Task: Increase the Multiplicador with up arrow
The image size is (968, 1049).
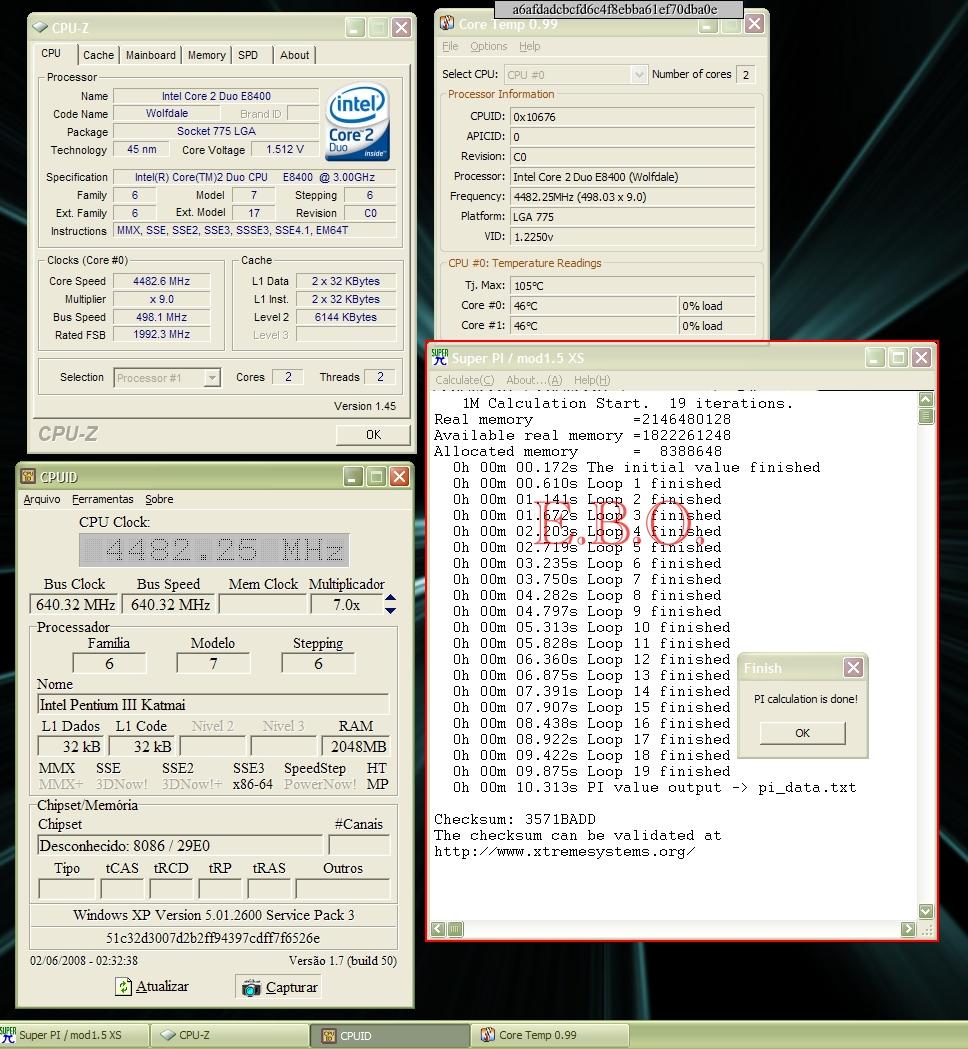Action: click(391, 598)
